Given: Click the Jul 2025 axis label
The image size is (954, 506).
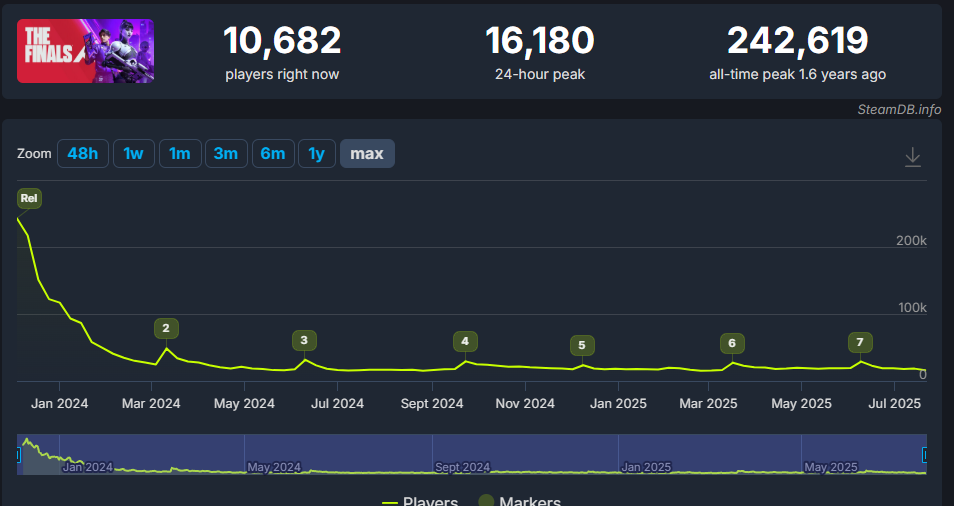Looking at the screenshot, I should [x=894, y=403].
